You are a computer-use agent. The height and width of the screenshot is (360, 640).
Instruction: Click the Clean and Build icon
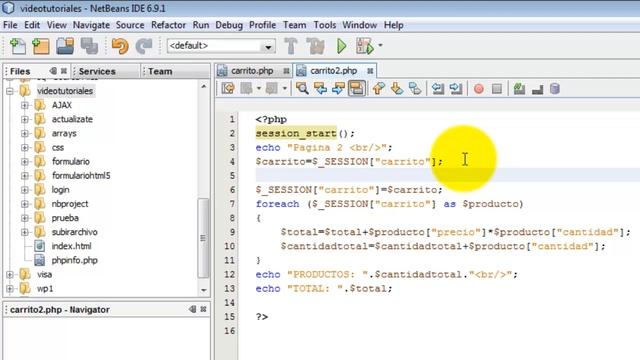click(316, 46)
